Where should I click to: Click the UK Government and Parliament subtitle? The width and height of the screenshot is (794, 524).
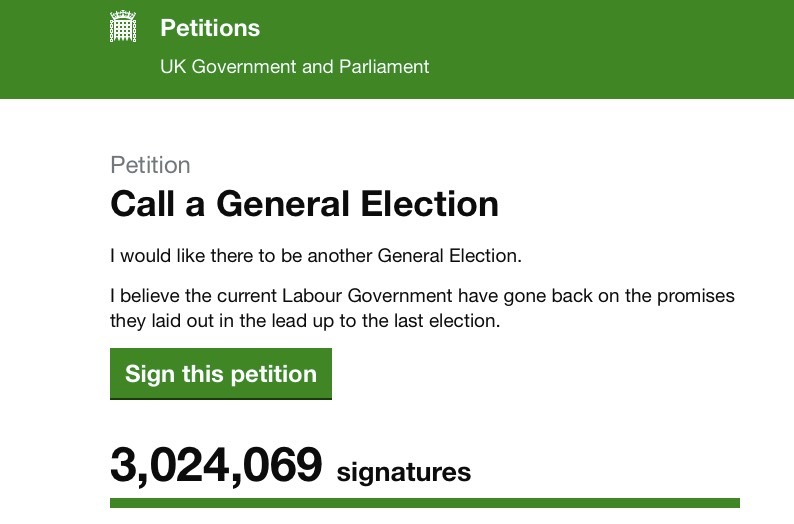click(295, 67)
